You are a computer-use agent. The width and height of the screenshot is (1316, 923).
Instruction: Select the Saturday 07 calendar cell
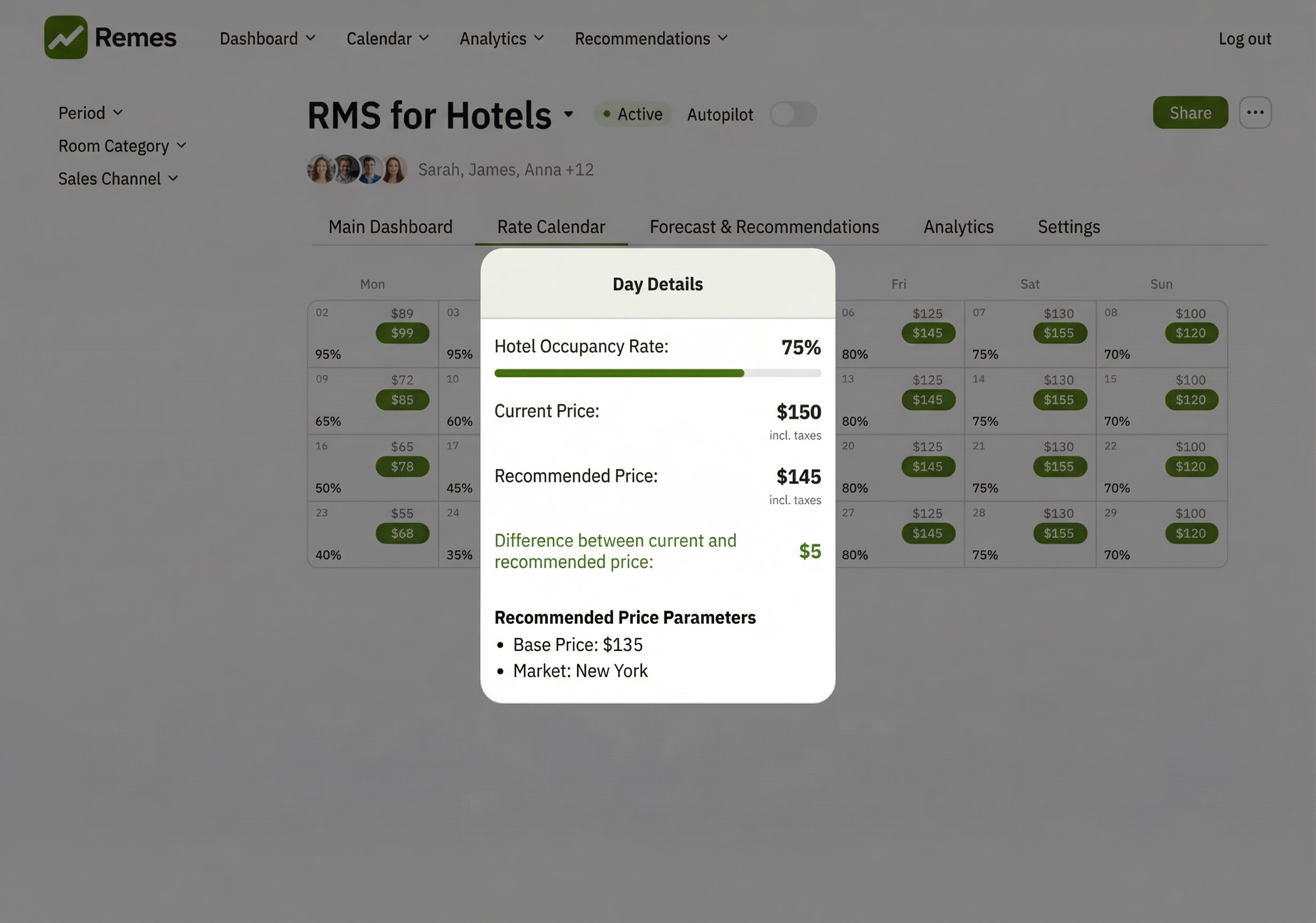coord(1030,334)
